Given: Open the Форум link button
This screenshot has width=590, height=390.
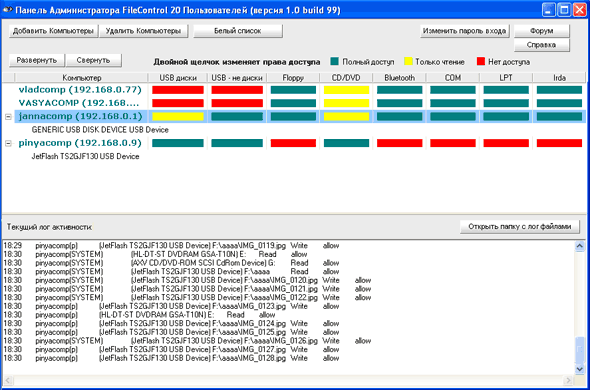Looking at the screenshot, I should point(541,31).
